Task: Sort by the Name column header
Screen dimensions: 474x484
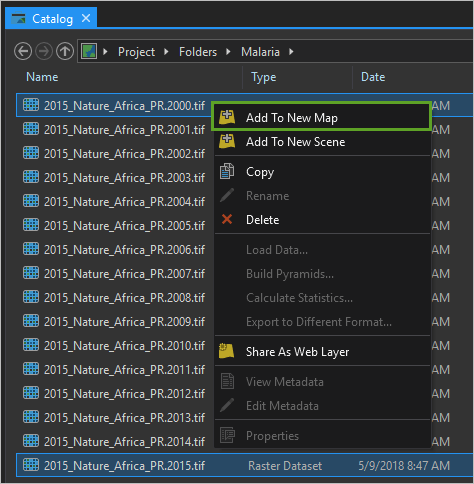Action: (42, 77)
